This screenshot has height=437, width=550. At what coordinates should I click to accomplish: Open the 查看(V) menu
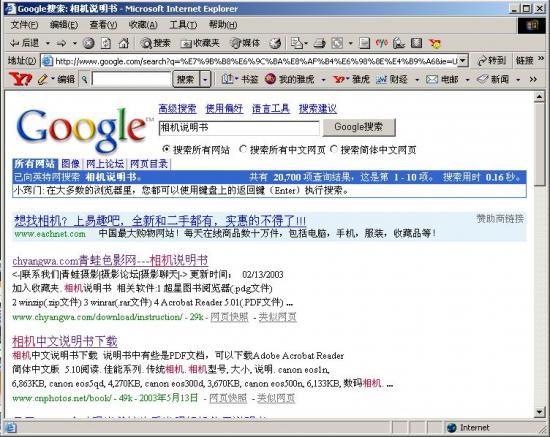click(x=103, y=25)
